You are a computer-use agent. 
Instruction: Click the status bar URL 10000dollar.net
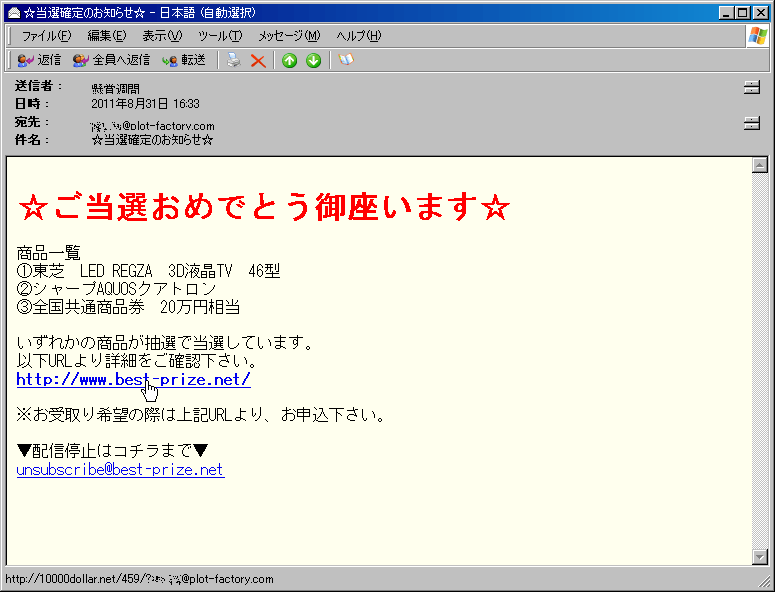[x=139, y=579]
